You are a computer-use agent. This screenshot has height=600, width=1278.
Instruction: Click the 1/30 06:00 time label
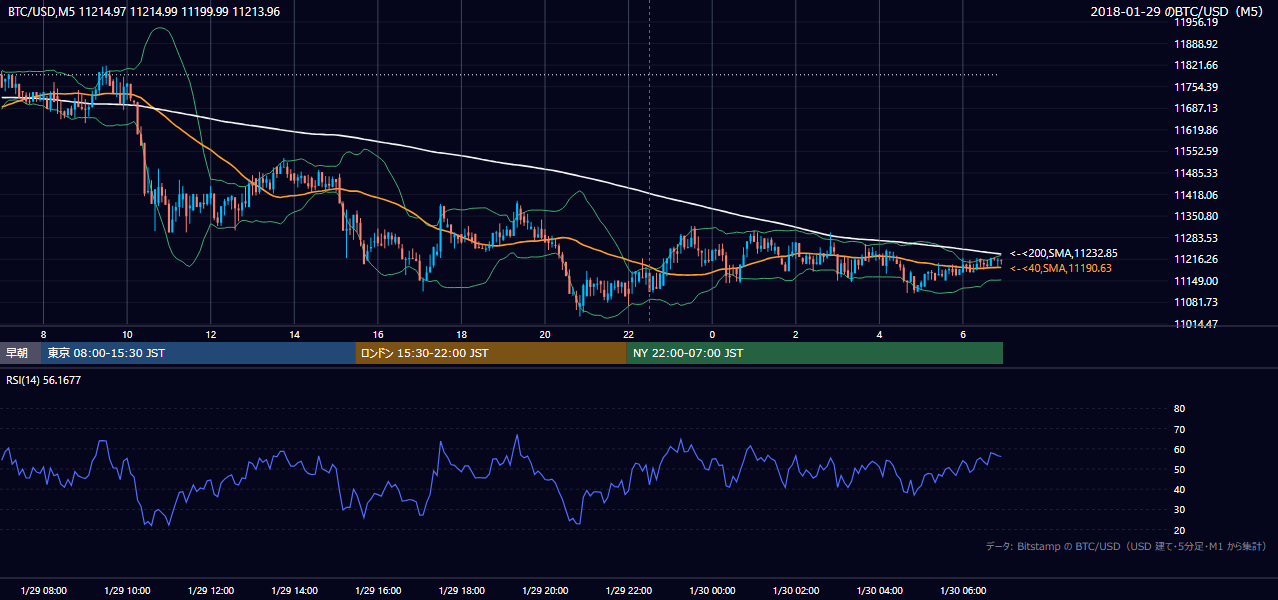coord(962,590)
